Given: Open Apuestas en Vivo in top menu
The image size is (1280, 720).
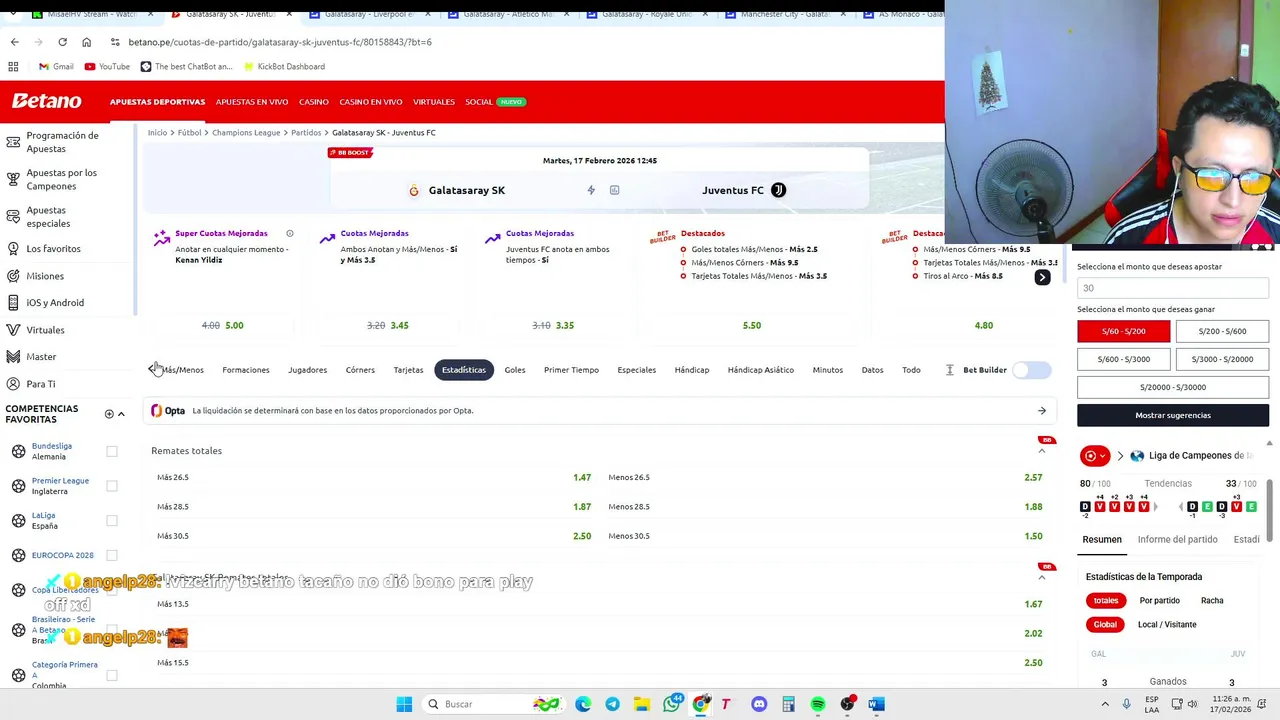Looking at the screenshot, I should pos(252,102).
